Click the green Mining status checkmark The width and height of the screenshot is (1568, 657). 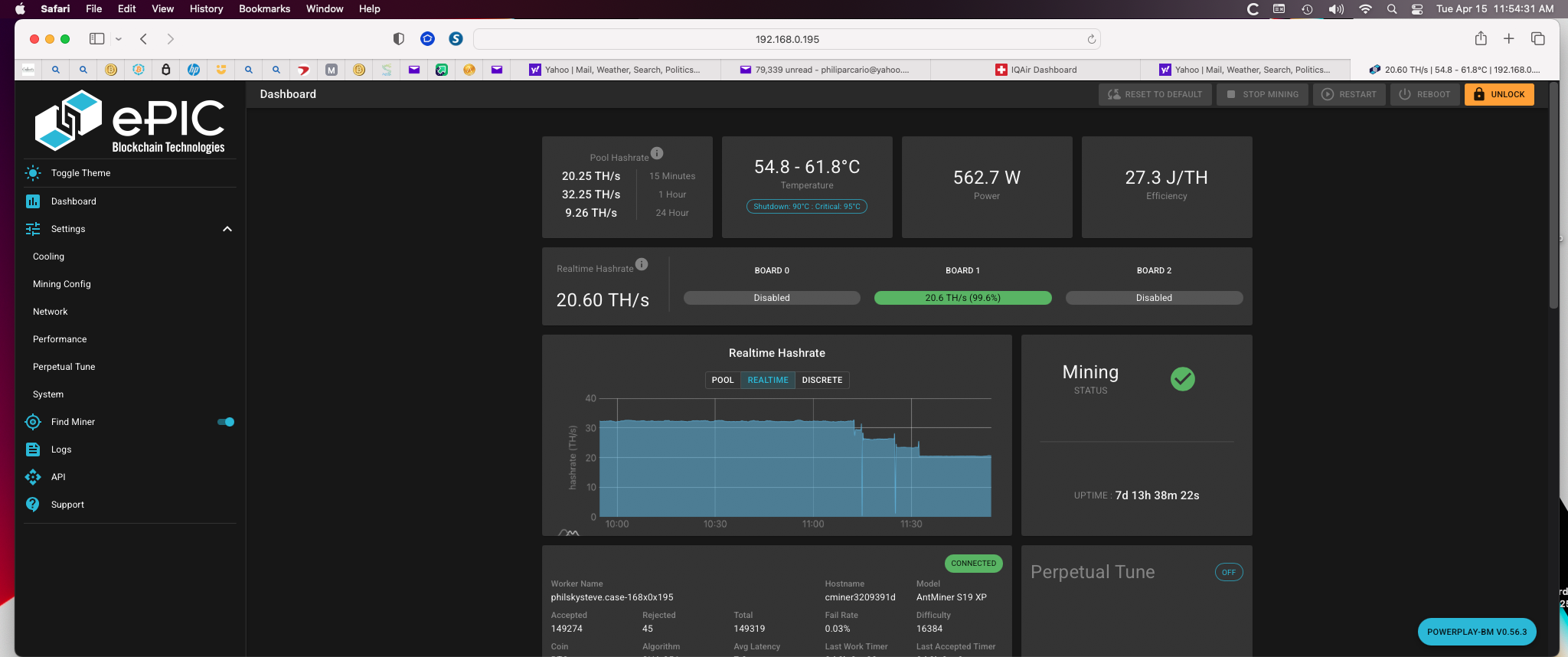1183,379
